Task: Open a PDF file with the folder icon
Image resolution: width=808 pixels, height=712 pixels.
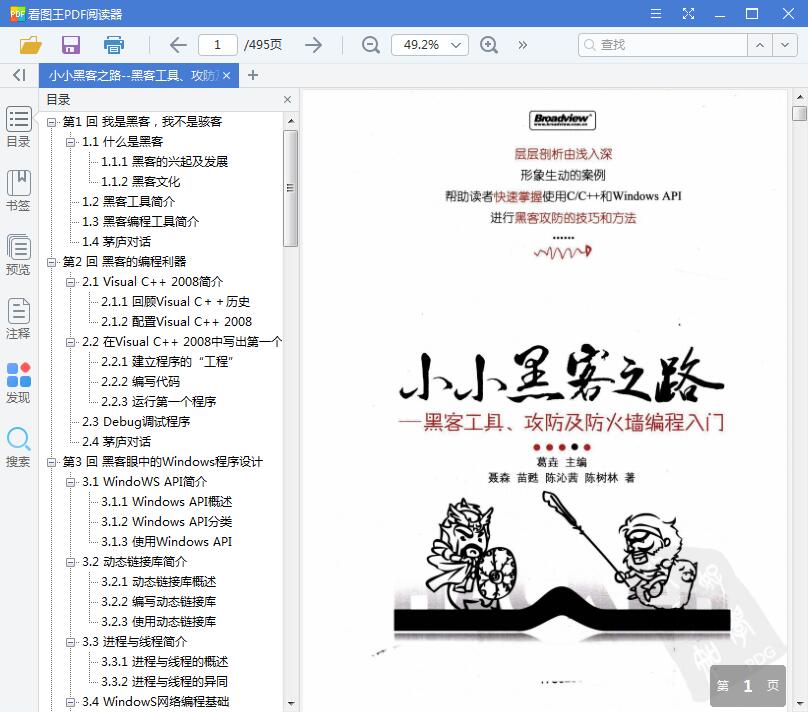Action: (x=29, y=44)
